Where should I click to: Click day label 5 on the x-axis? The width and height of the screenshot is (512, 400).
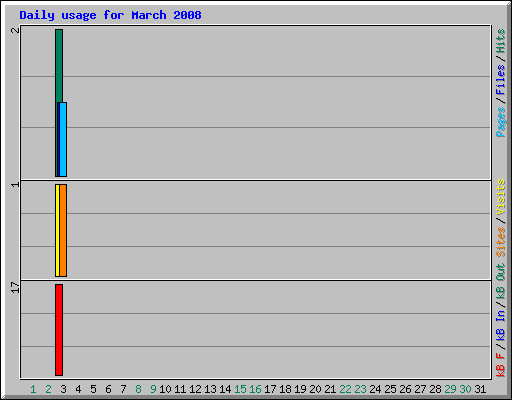[93, 389]
